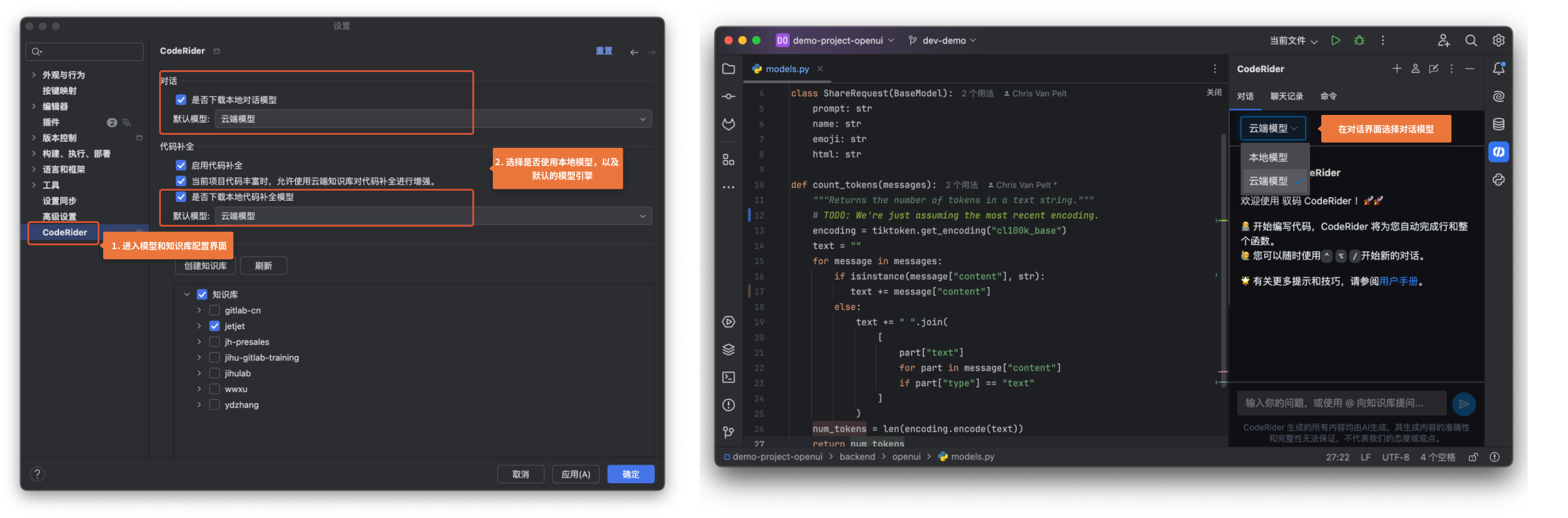This screenshot has height=518, width=1568.
Task: Expand the wwxu tree node
Action: [x=199, y=389]
